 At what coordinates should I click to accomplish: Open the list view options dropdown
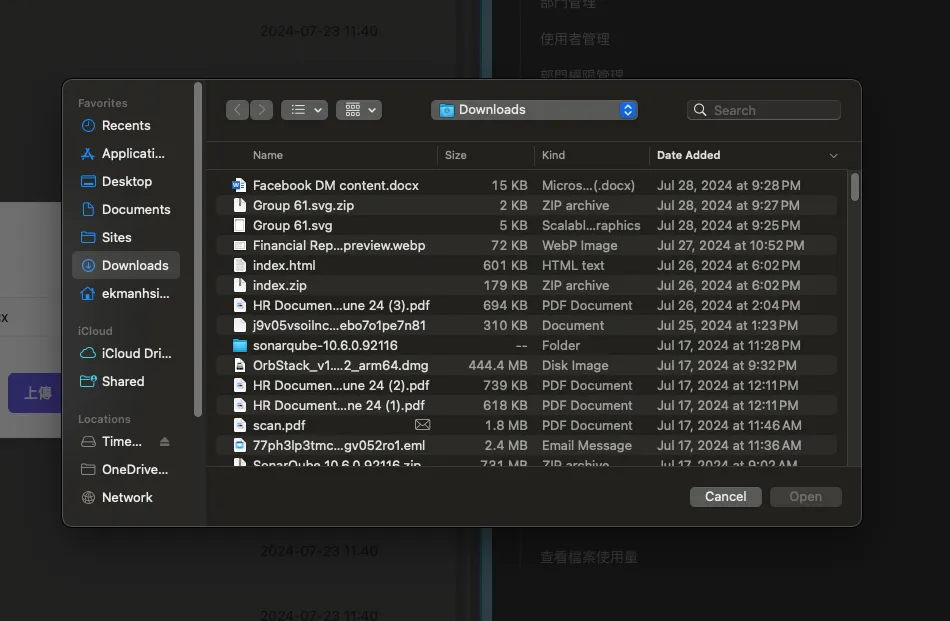[304, 110]
